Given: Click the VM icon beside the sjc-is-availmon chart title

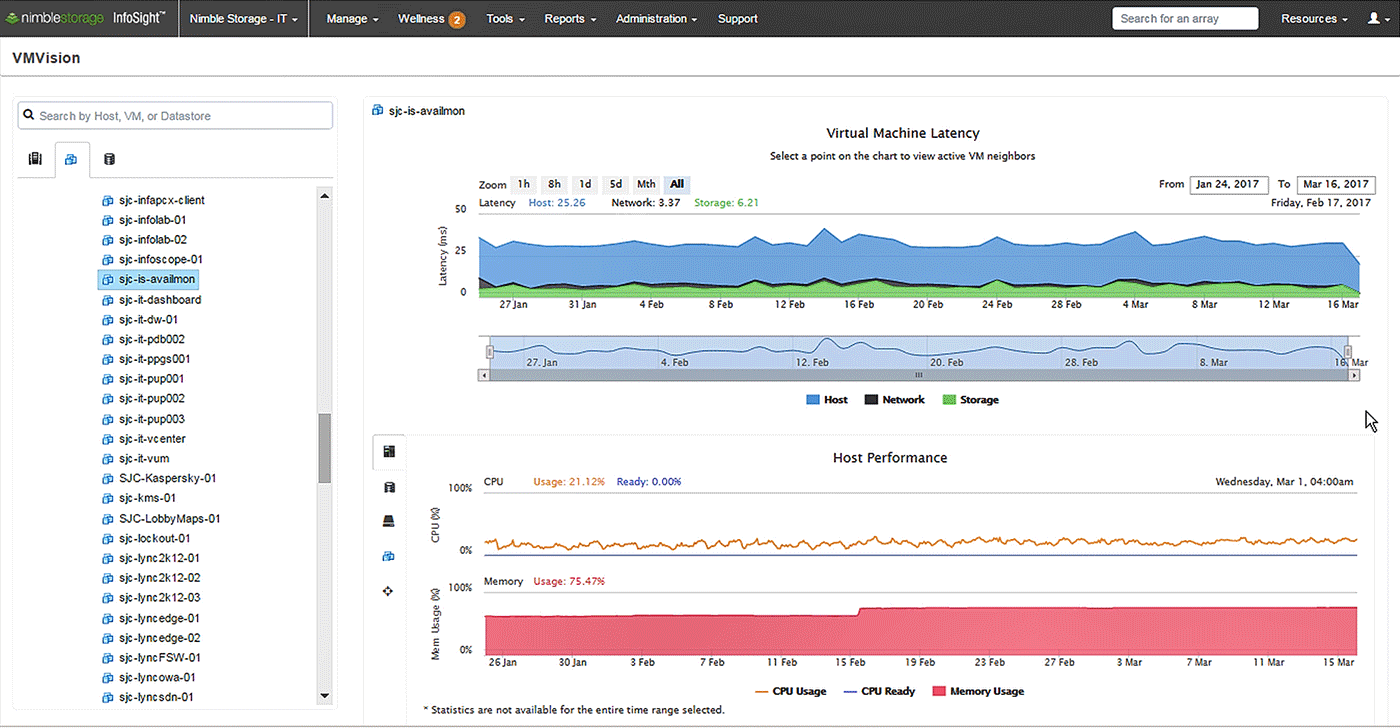Looking at the screenshot, I should [x=378, y=111].
